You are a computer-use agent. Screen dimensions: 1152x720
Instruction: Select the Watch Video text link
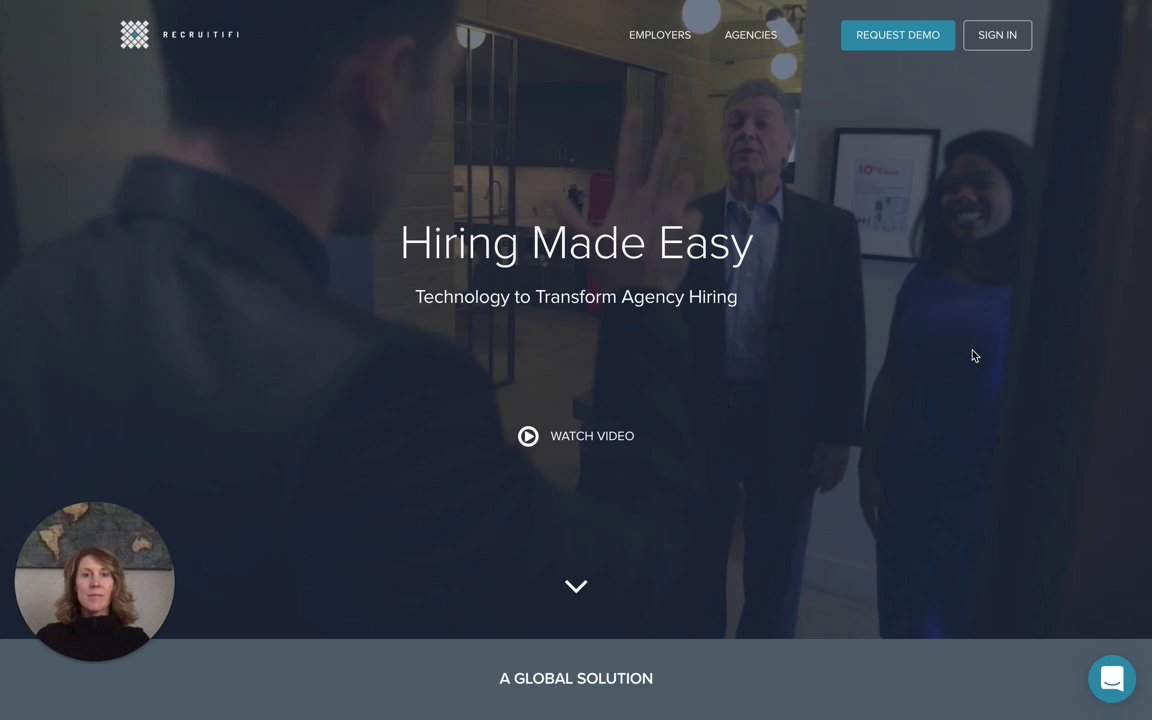[x=592, y=436]
